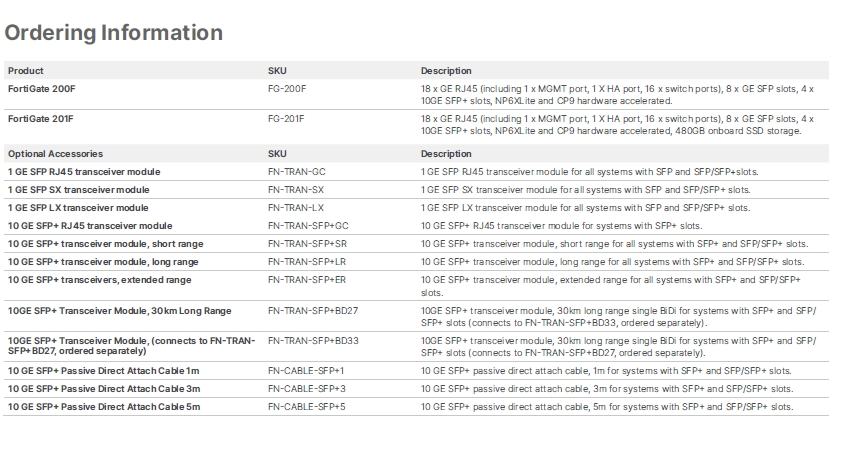The image size is (841, 468).
Task: Click the FN-TRAN-LX SKU code
Action: (x=296, y=208)
